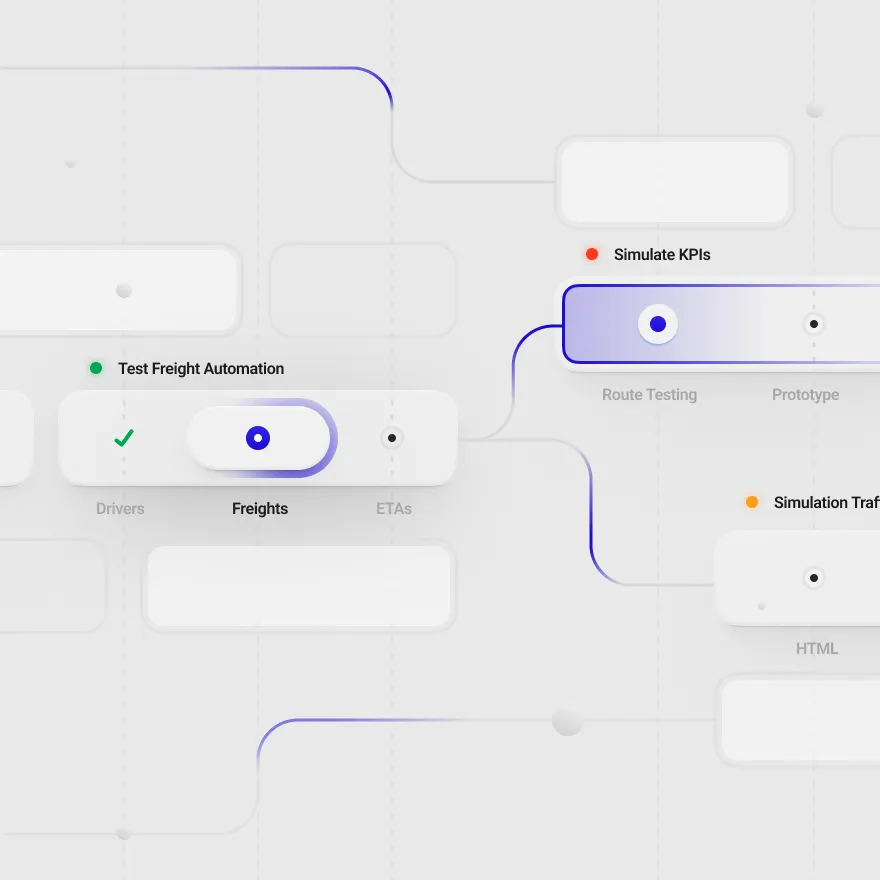Click the green checkmark above Drivers
880x880 pixels.
[x=123, y=438]
